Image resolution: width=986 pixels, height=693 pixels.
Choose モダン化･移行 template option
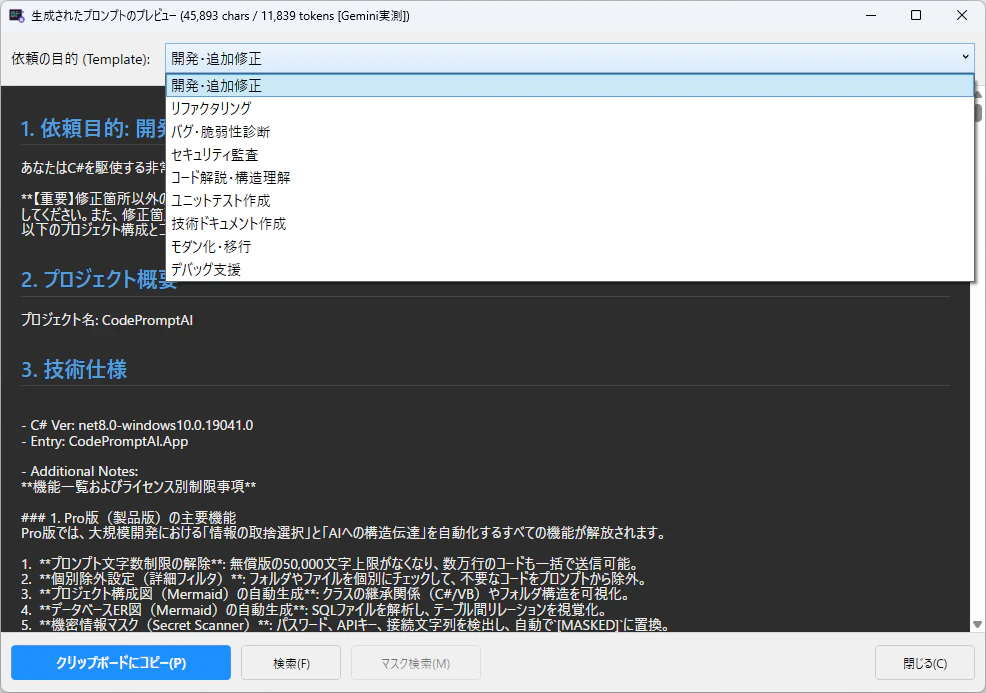[570, 247]
